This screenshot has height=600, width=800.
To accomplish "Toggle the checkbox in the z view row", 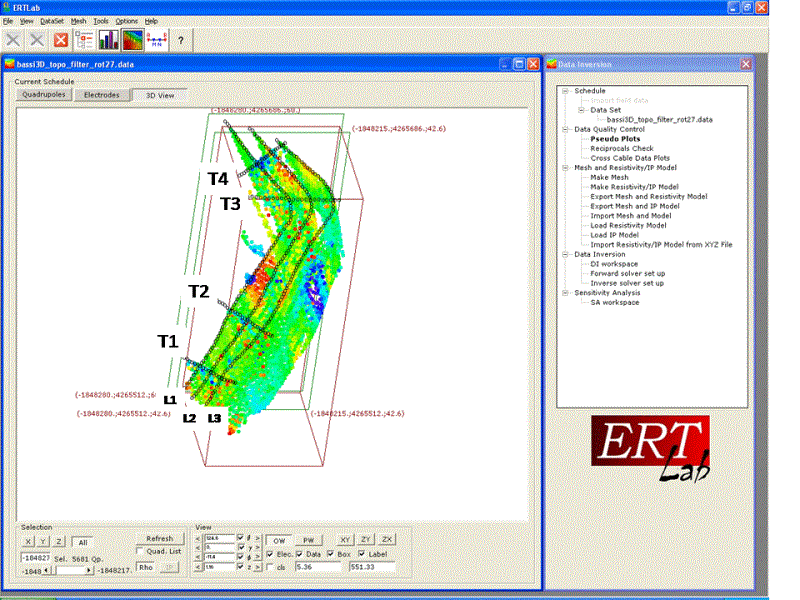I will click(240, 566).
